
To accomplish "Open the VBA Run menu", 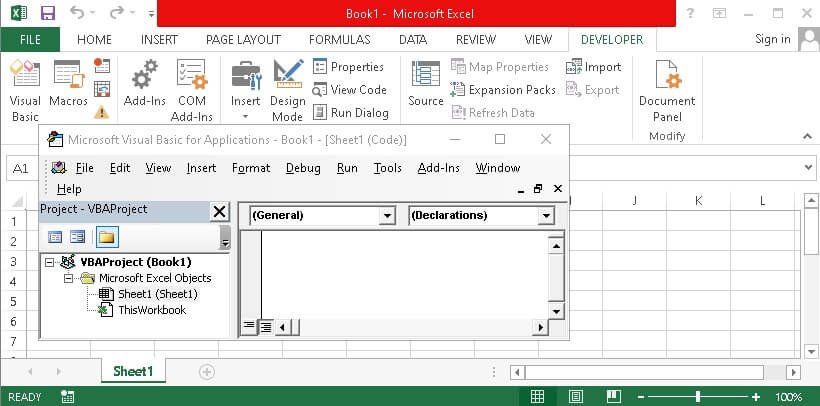I will coord(347,168).
